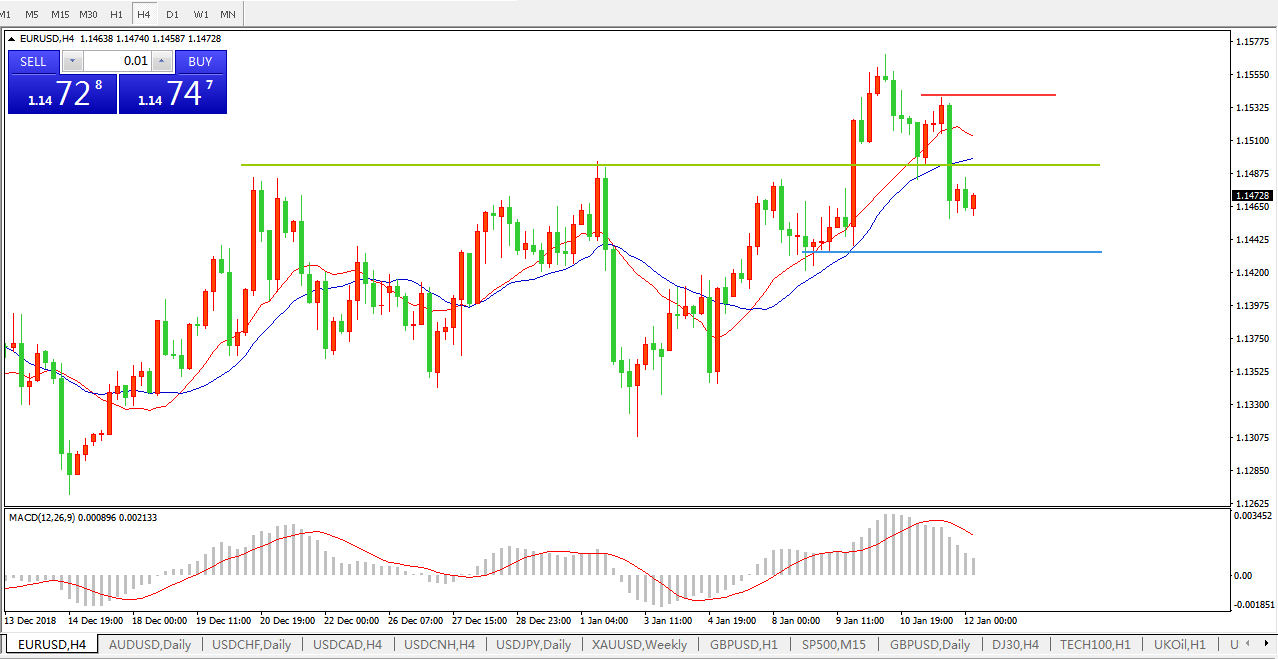The image size is (1278, 659).
Task: Select the H1 timeframe button
Action: tap(116, 14)
